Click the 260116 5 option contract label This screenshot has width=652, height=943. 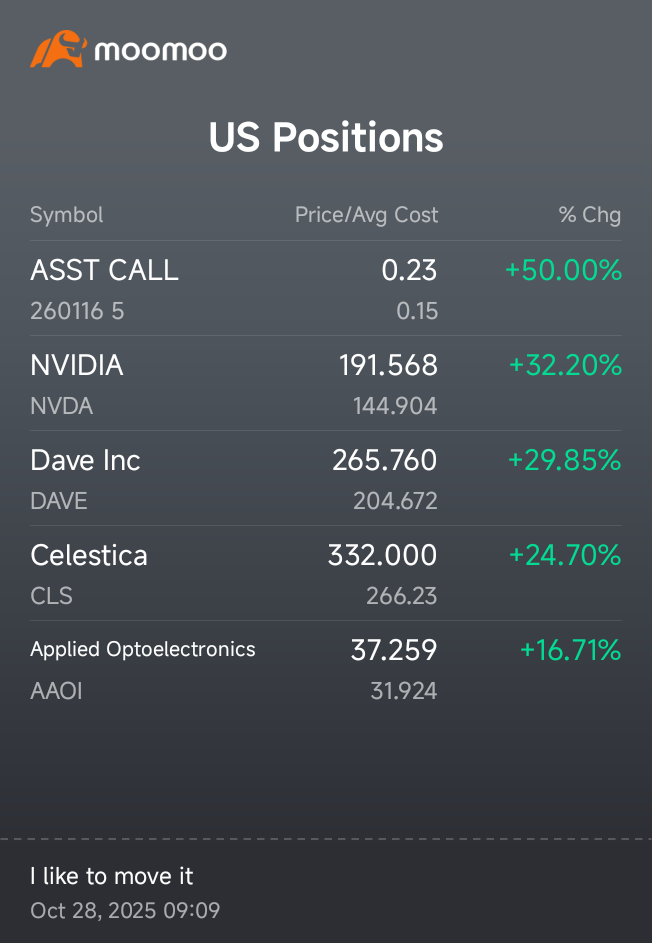pos(77,311)
